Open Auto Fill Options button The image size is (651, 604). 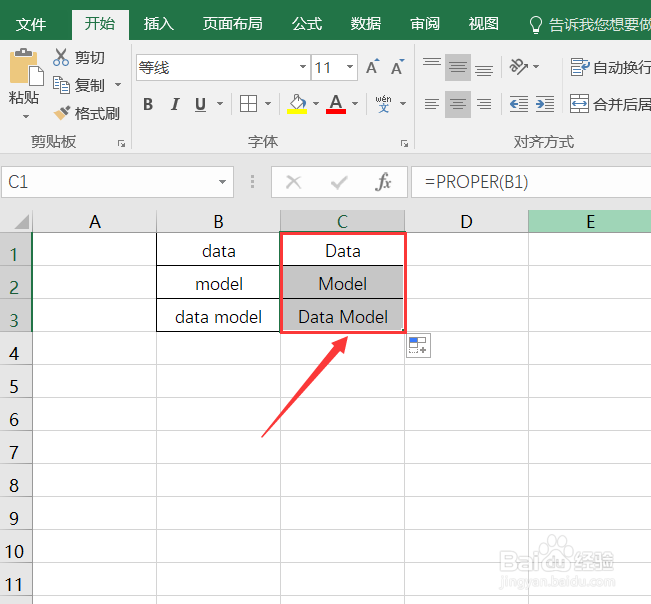click(x=418, y=345)
